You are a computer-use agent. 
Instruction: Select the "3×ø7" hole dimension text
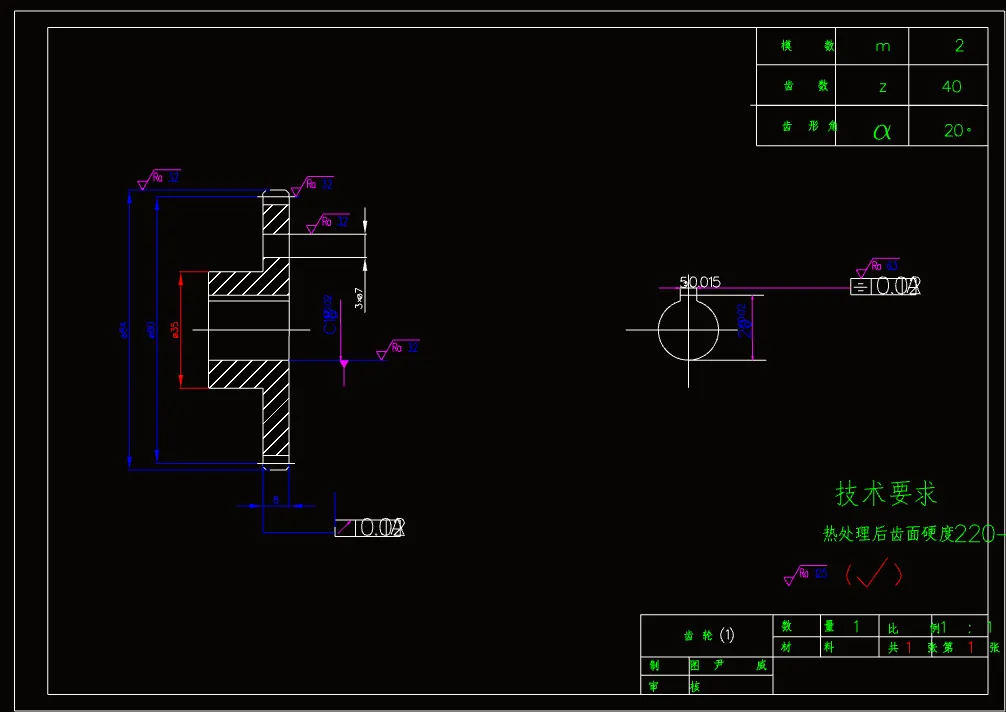coord(359,298)
